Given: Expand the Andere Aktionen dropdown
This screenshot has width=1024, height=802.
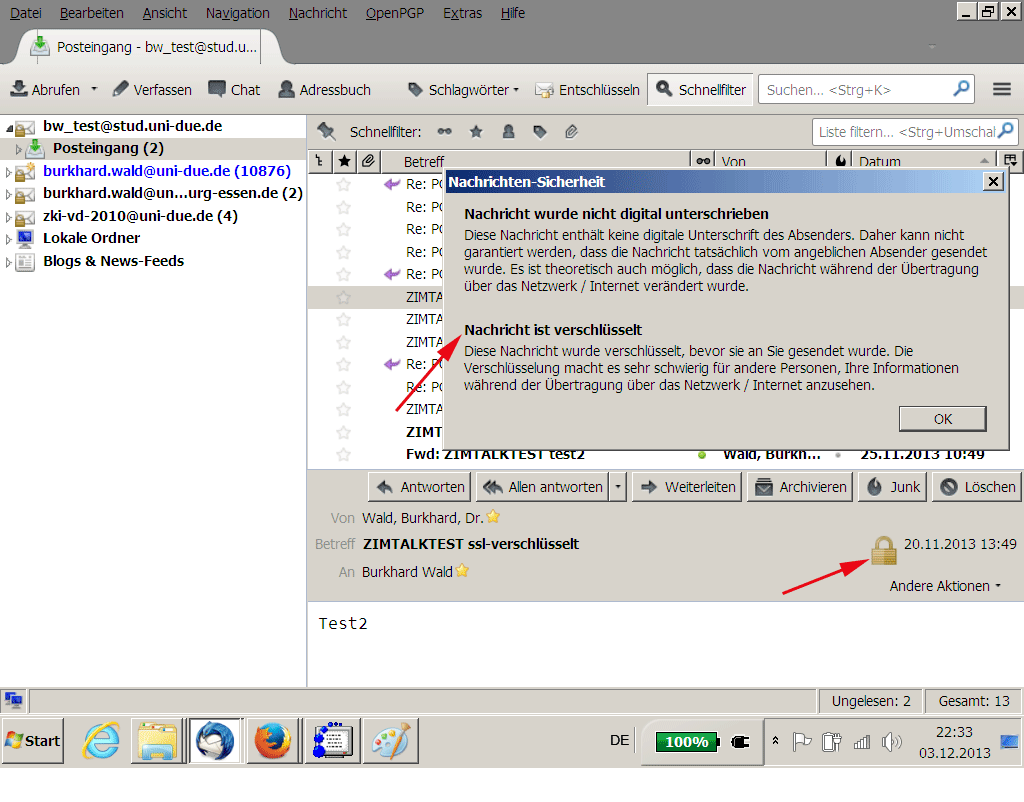Looking at the screenshot, I should point(945,586).
